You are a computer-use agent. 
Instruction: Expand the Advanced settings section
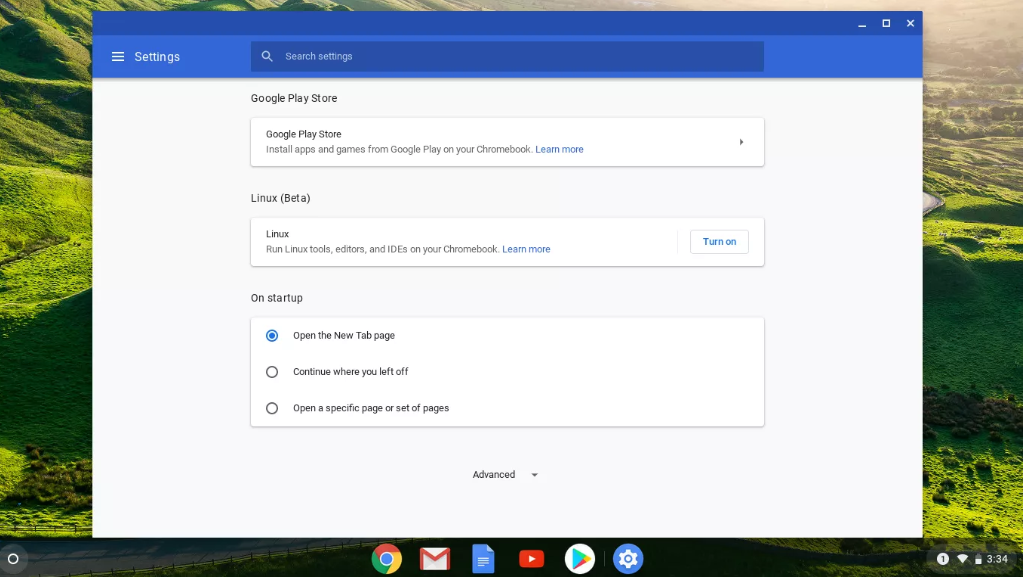(x=505, y=475)
